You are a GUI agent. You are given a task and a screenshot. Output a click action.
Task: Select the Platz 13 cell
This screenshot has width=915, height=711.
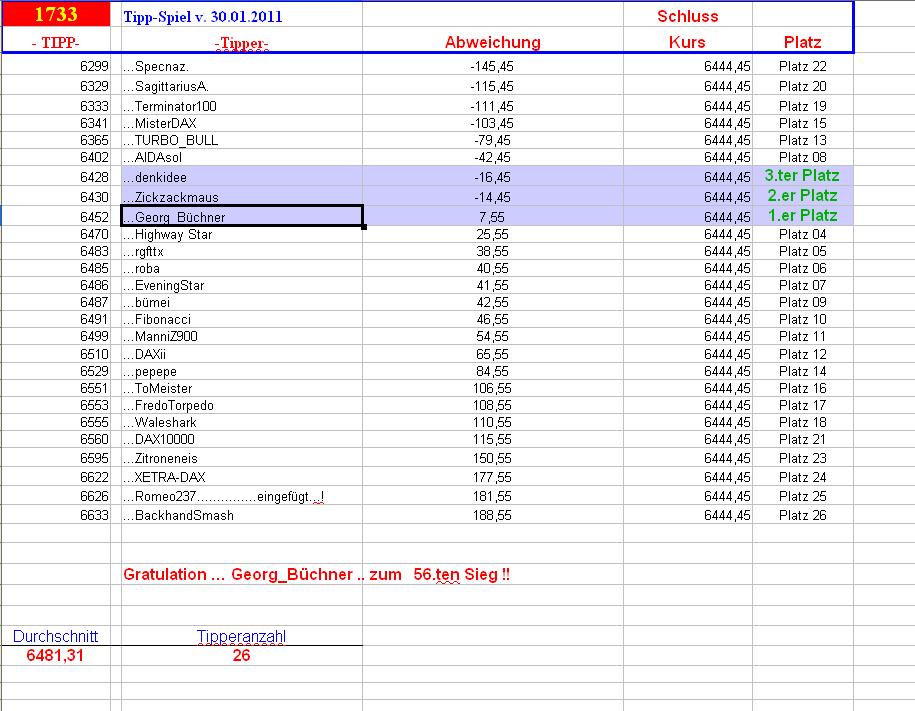(802, 140)
